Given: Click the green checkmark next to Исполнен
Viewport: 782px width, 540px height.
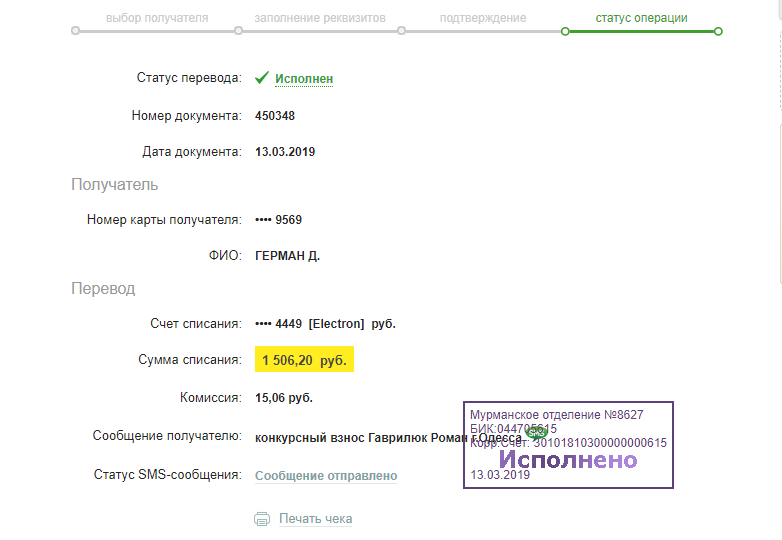Looking at the screenshot, I should pos(262,78).
